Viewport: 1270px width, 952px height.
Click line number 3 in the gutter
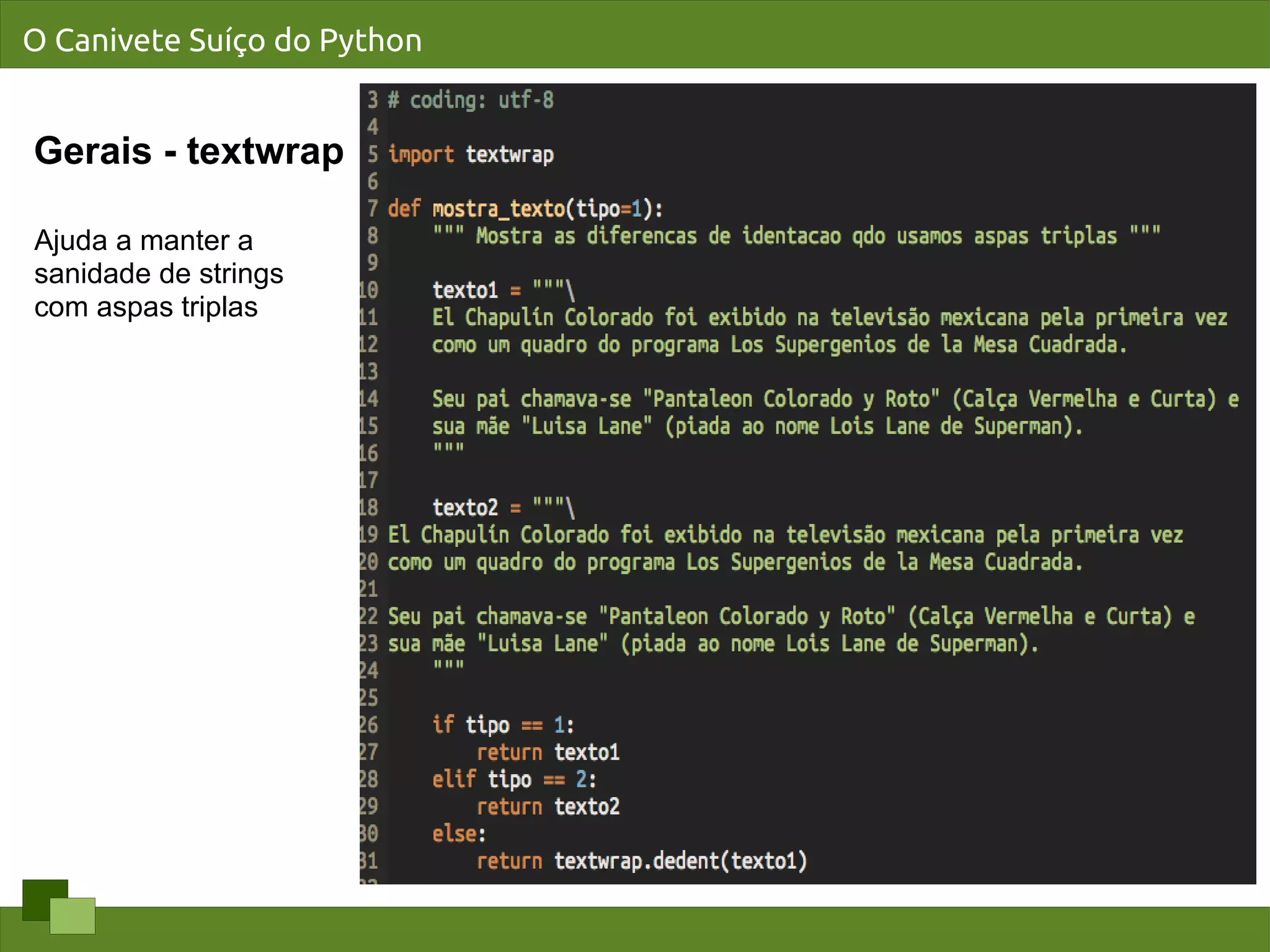point(372,100)
